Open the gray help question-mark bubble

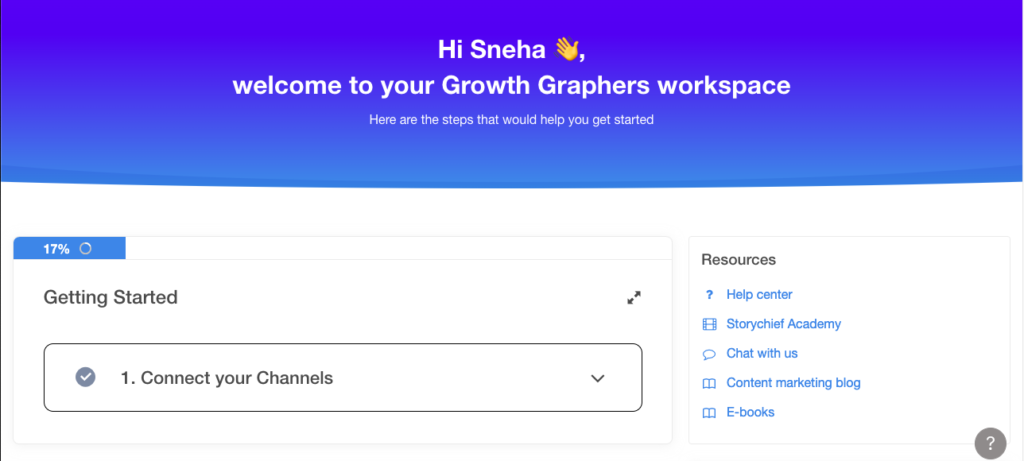(990, 443)
